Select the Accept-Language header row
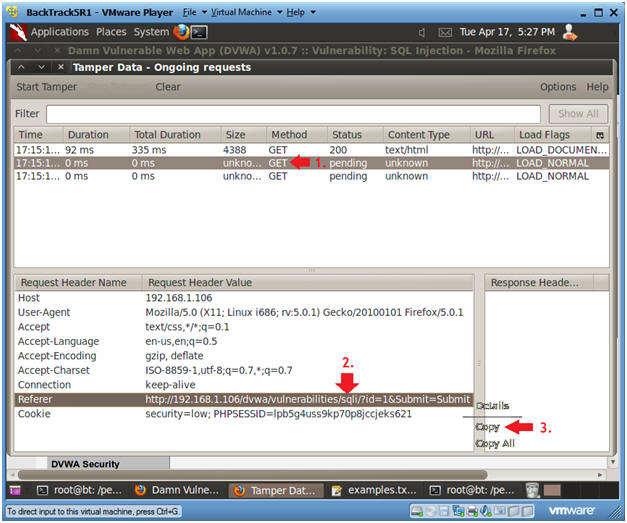Image resolution: width=627 pixels, height=523 pixels. (244, 341)
